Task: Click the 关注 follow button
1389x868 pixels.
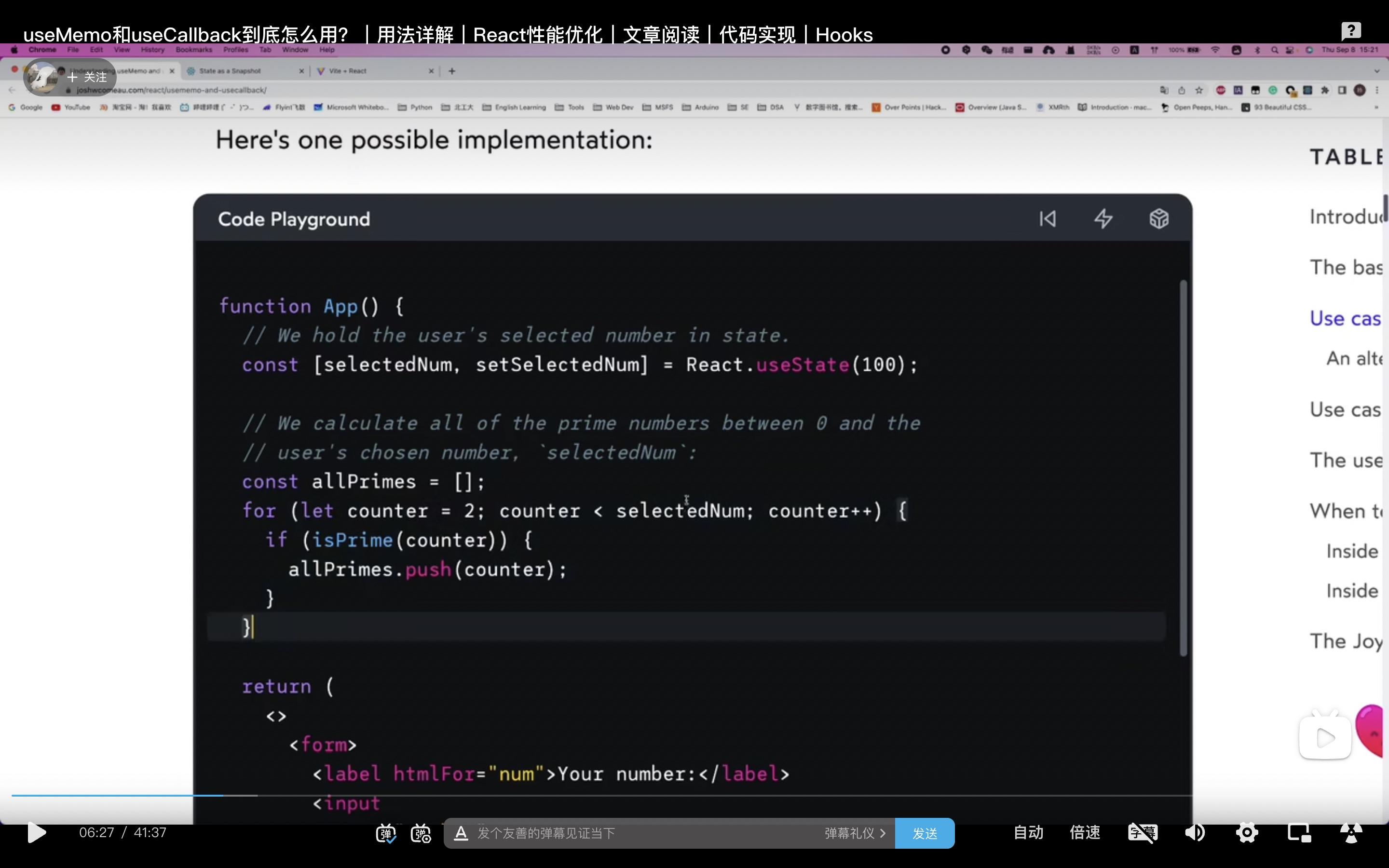Action: tap(87, 77)
